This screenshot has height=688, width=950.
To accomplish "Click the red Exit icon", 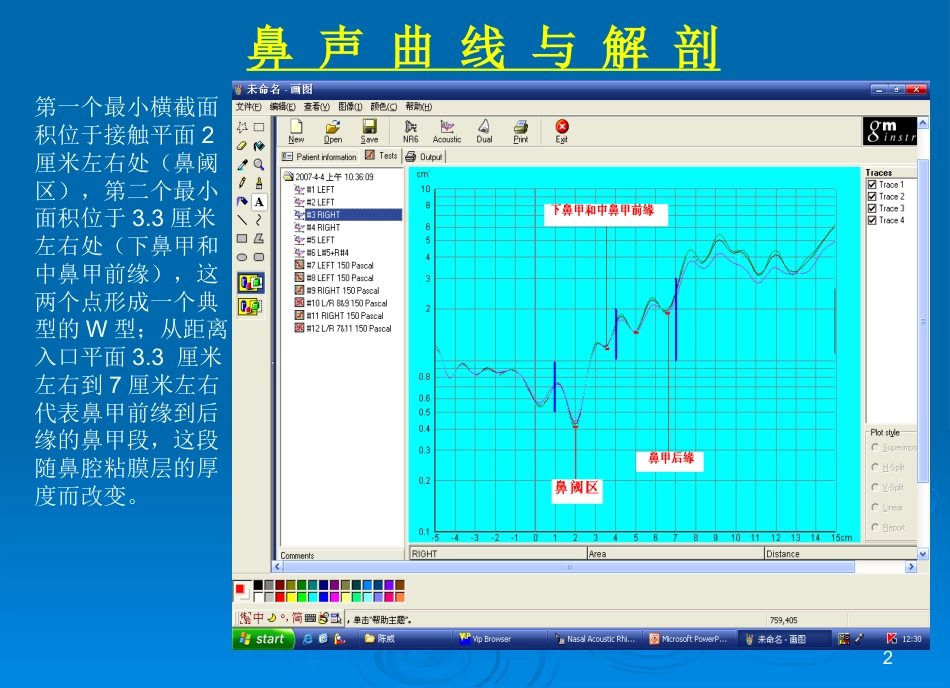I will [562, 126].
